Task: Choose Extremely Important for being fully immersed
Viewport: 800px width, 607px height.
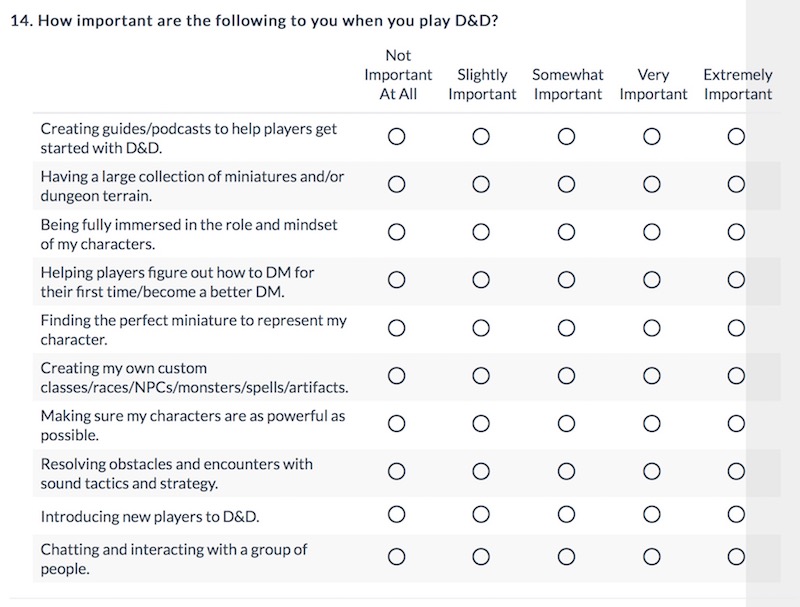Action: (x=736, y=232)
